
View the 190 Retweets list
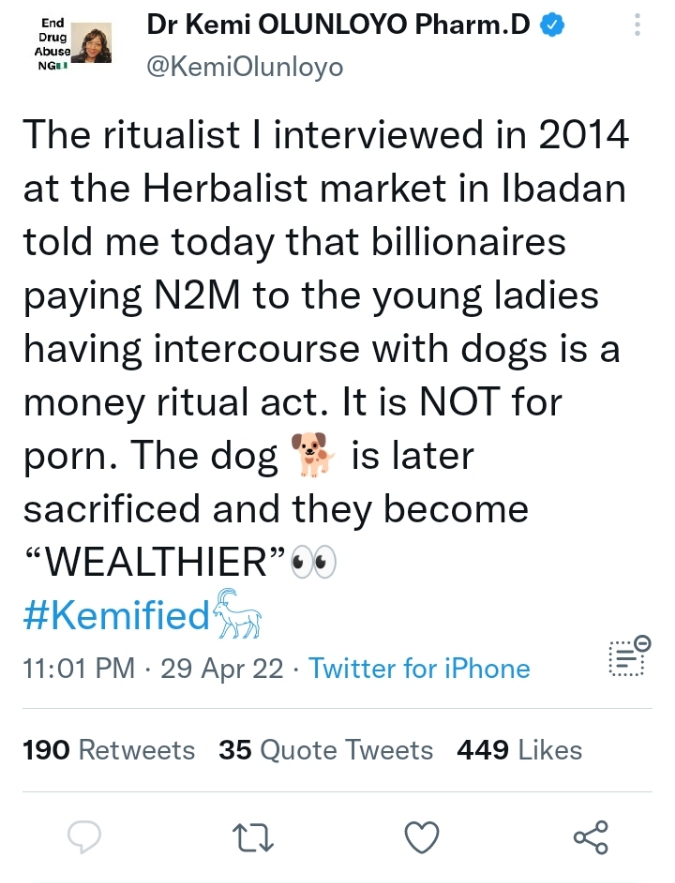click(x=109, y=749)
